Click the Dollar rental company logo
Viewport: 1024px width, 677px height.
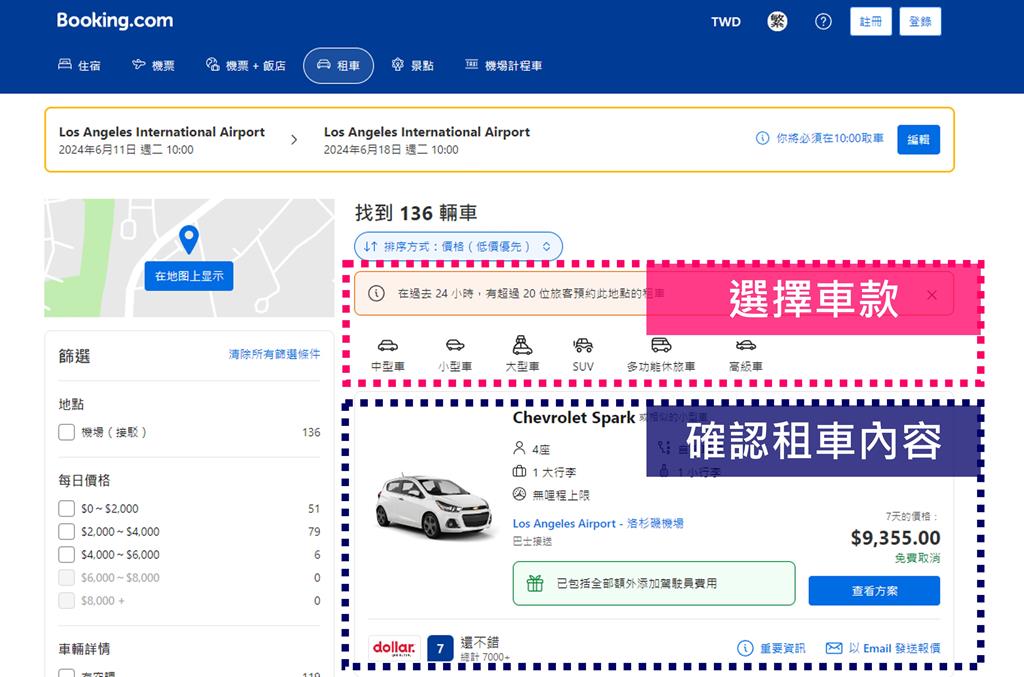[x=394, y=648]
